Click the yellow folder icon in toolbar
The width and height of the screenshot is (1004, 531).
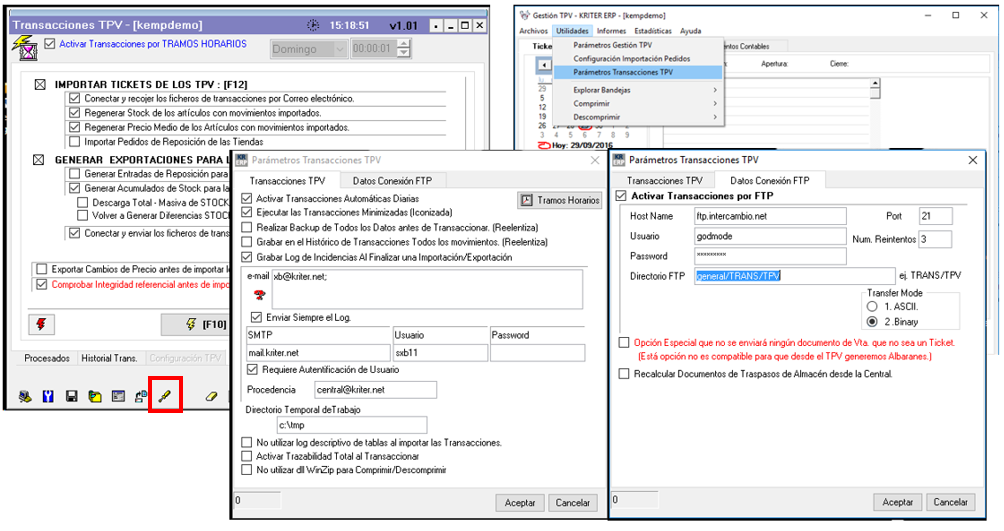[94, 396]
